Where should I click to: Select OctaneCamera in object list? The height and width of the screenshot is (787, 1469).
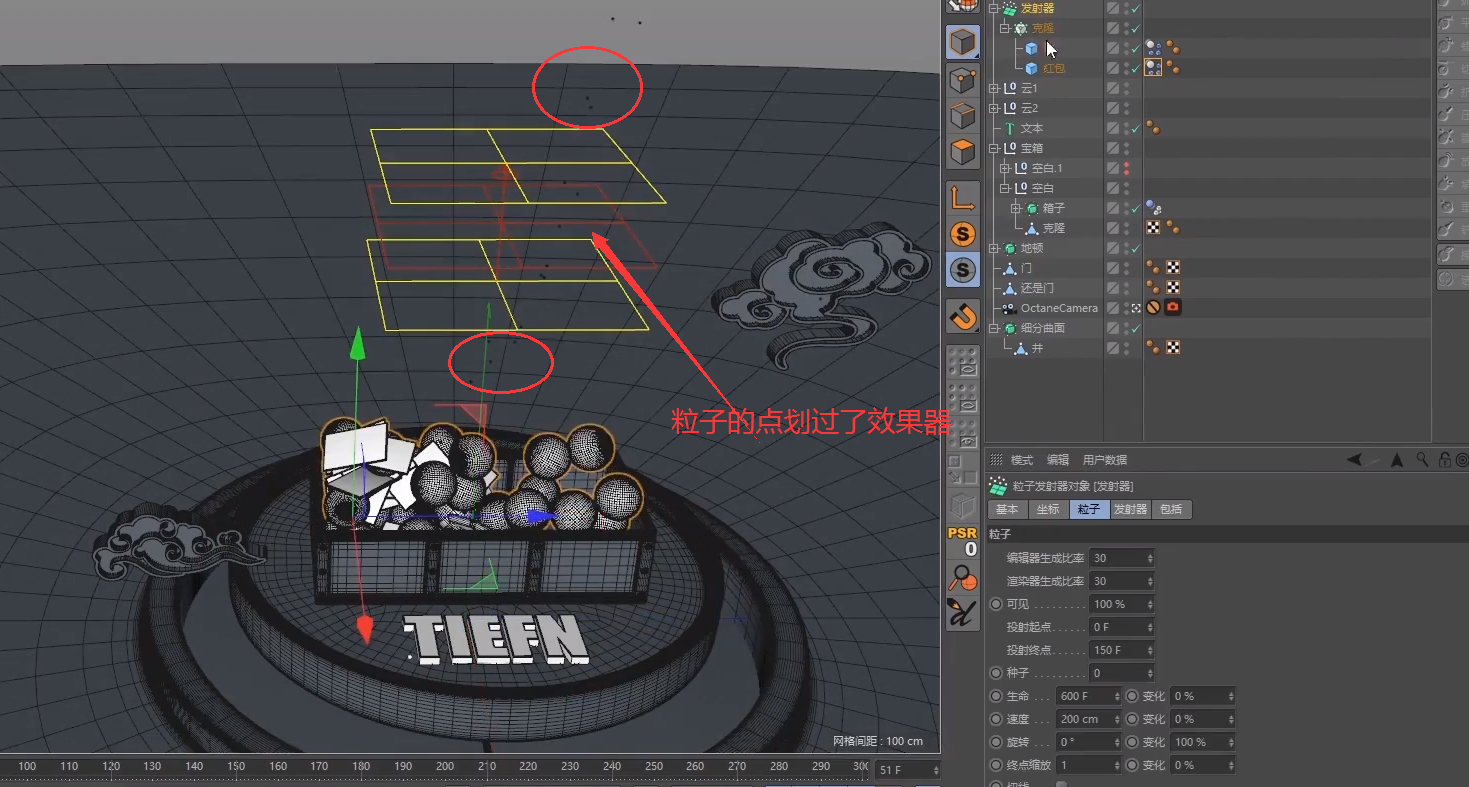(1058, 308)
